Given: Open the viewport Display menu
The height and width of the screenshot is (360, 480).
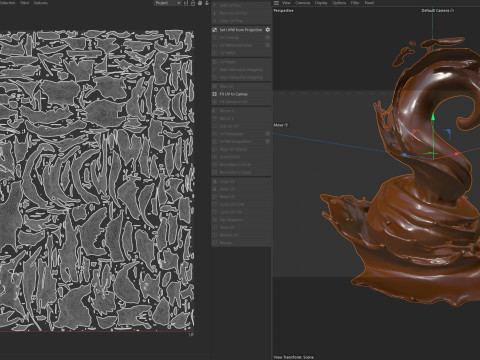Looking at the screenshot, I should pyautogui.click(x=321, y=3).
